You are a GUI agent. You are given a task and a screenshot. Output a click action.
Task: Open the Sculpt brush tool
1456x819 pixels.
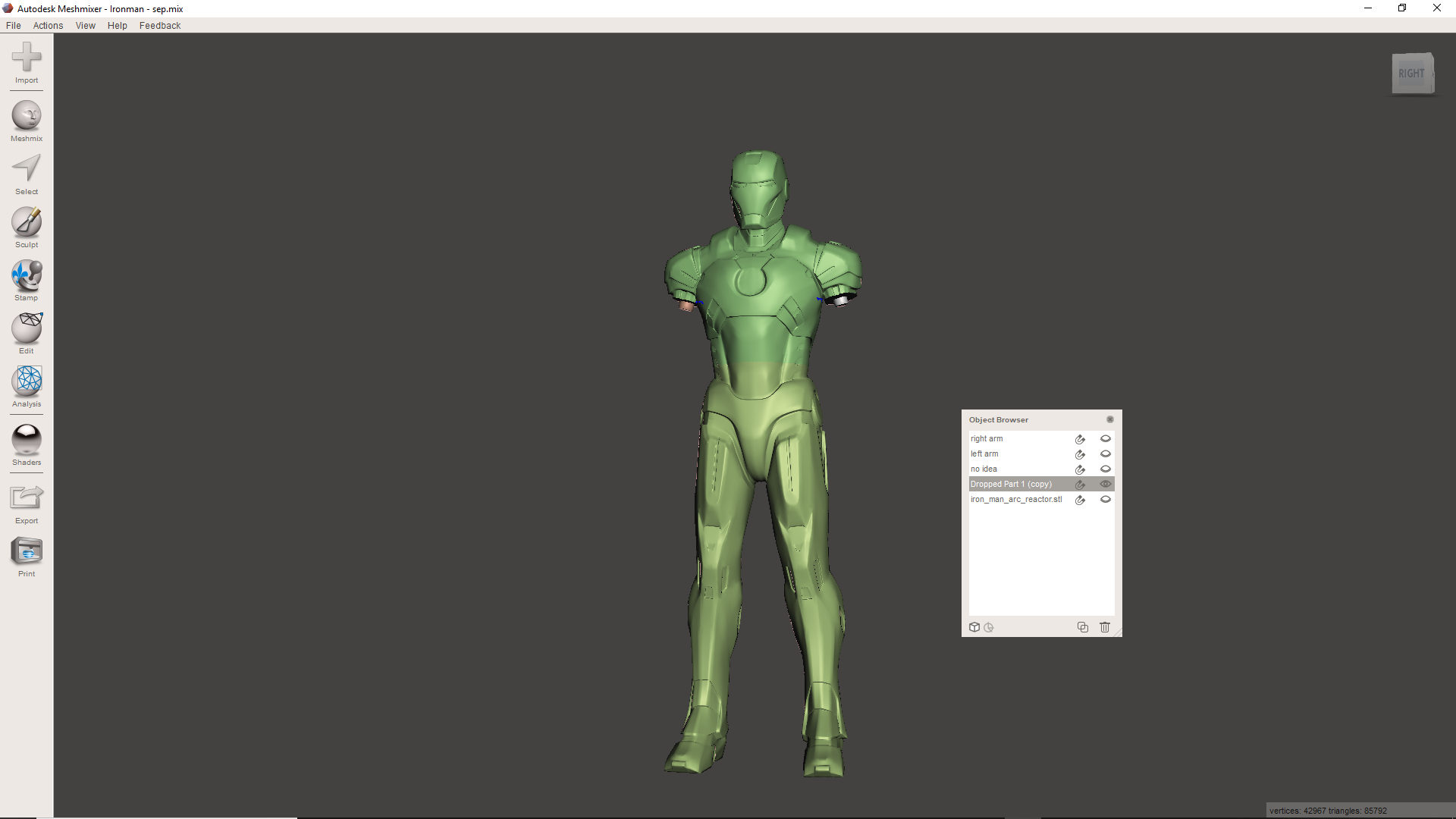(27, 222)
